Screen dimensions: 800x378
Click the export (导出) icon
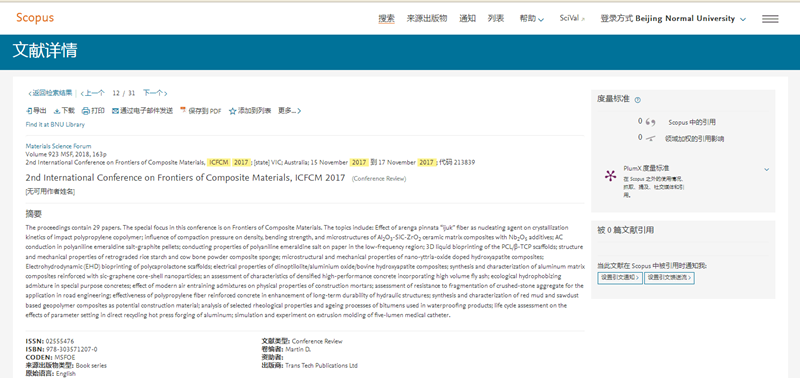pos(29,111)
